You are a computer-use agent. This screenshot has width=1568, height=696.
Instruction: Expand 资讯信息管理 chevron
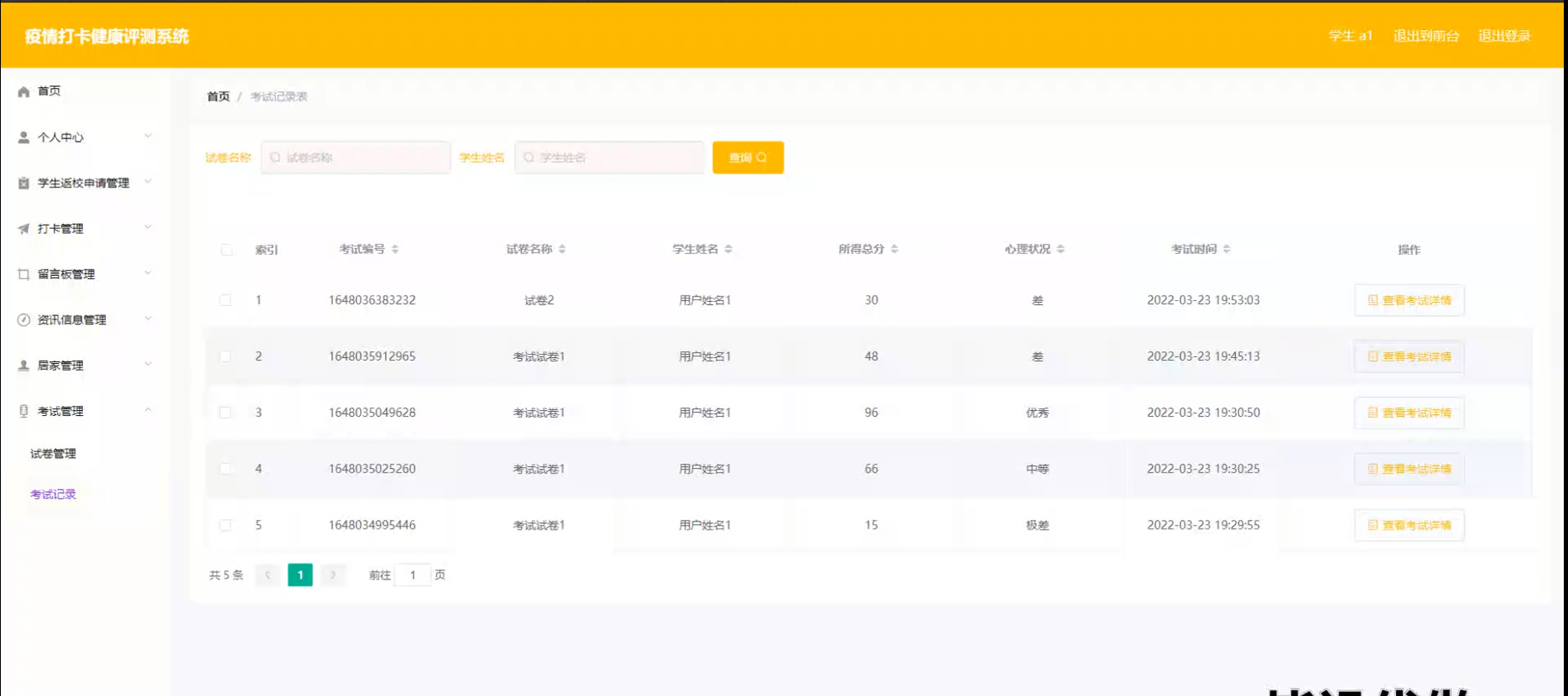(x=148, y=319)
